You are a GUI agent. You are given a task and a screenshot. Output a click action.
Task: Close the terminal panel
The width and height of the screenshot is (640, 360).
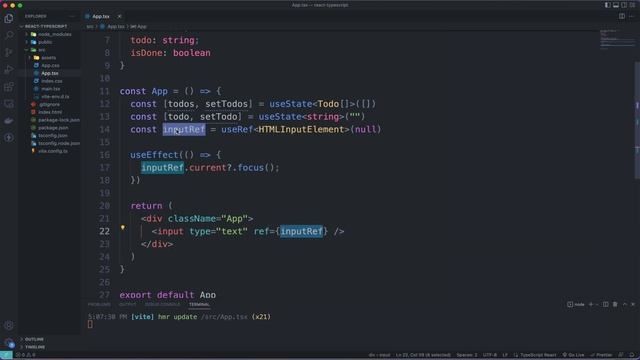pyautogui.click(x=633, y=304)
